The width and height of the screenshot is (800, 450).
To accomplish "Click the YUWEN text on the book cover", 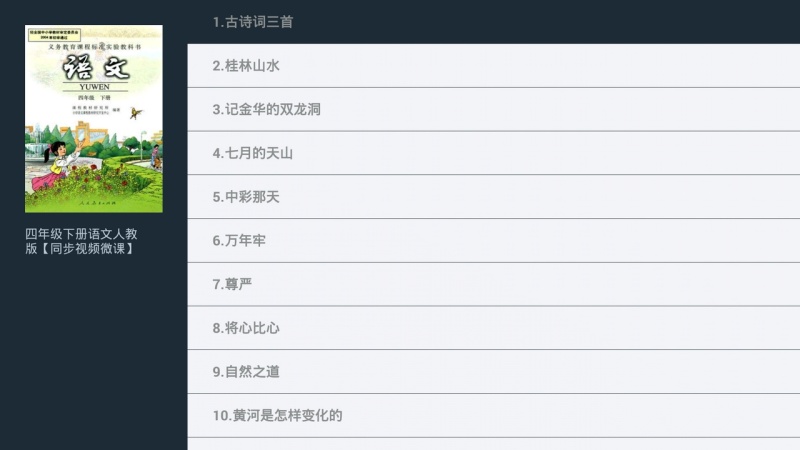I will pyautogui.click(x=94, y=87).
